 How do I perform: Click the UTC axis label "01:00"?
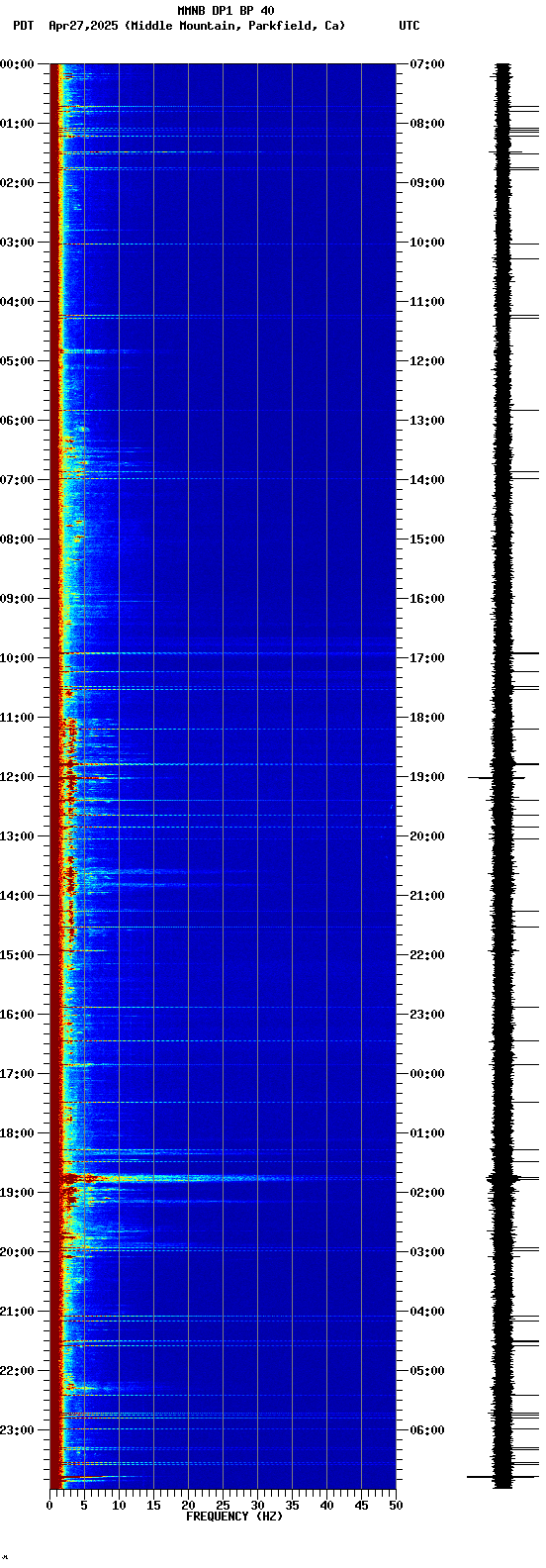click(427, 1133)
